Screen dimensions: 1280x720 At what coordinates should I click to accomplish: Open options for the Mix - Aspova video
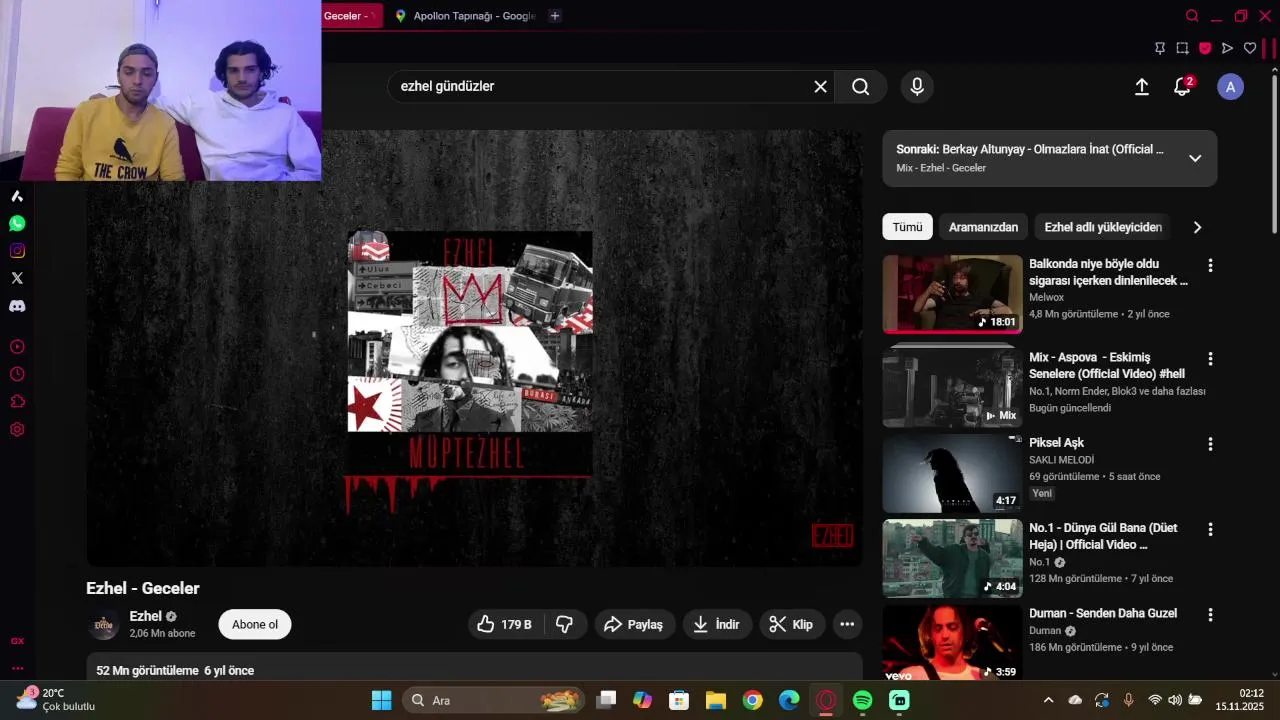[x=1210, y=359]
